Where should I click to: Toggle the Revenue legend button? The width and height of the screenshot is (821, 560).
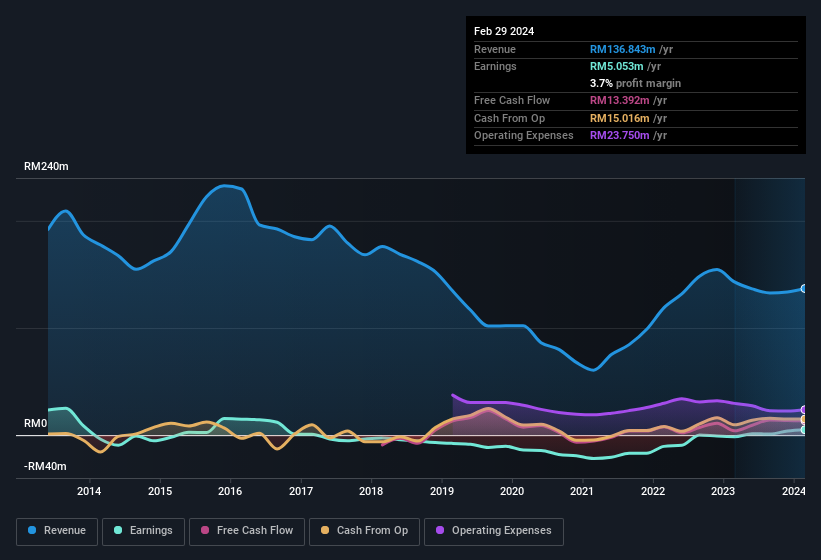(x=57, y=531)
